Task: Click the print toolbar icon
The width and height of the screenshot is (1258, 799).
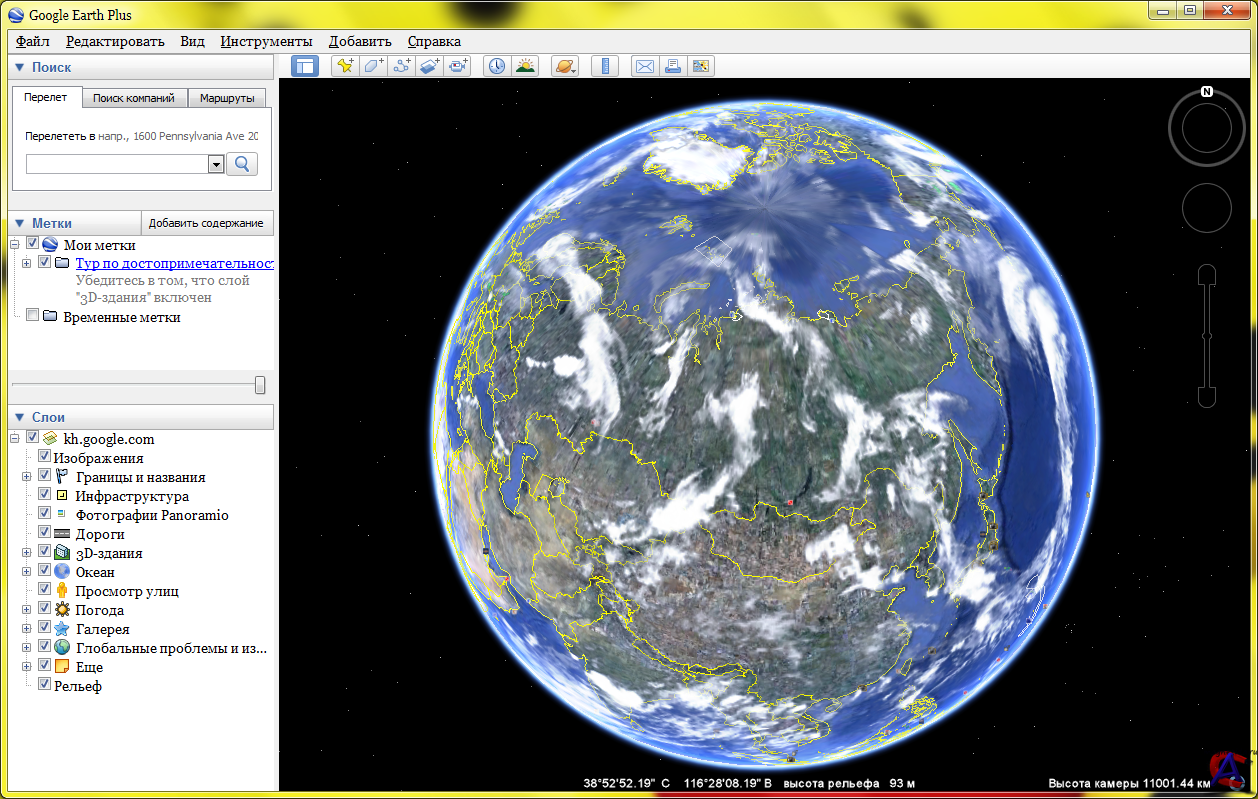Action: [x=673, y=66]
